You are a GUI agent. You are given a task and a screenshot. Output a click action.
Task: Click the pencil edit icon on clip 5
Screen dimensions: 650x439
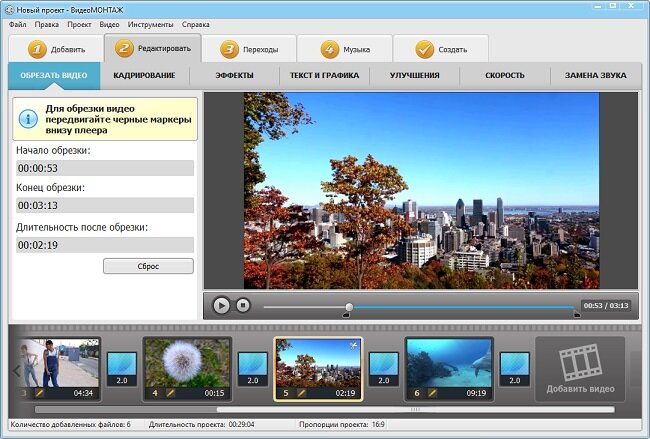tap(301, 393)
